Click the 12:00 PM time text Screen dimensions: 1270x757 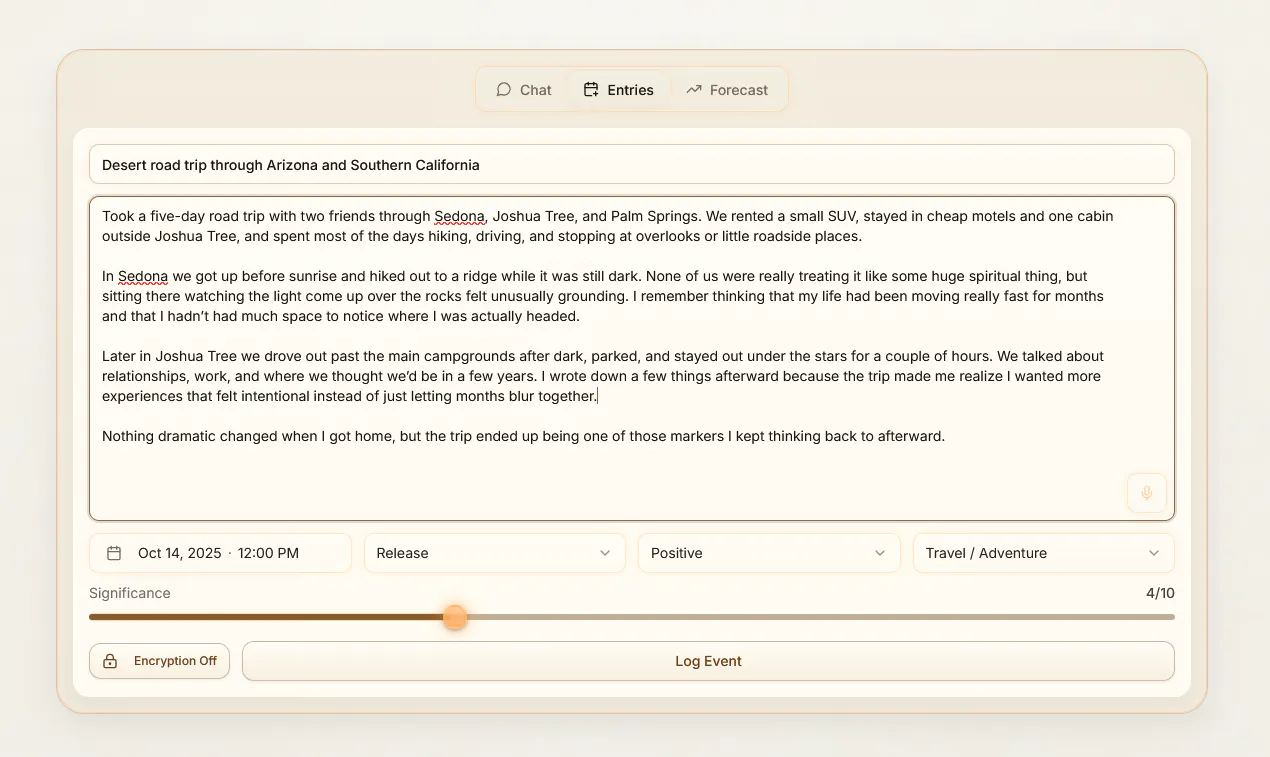pos(268,553)
